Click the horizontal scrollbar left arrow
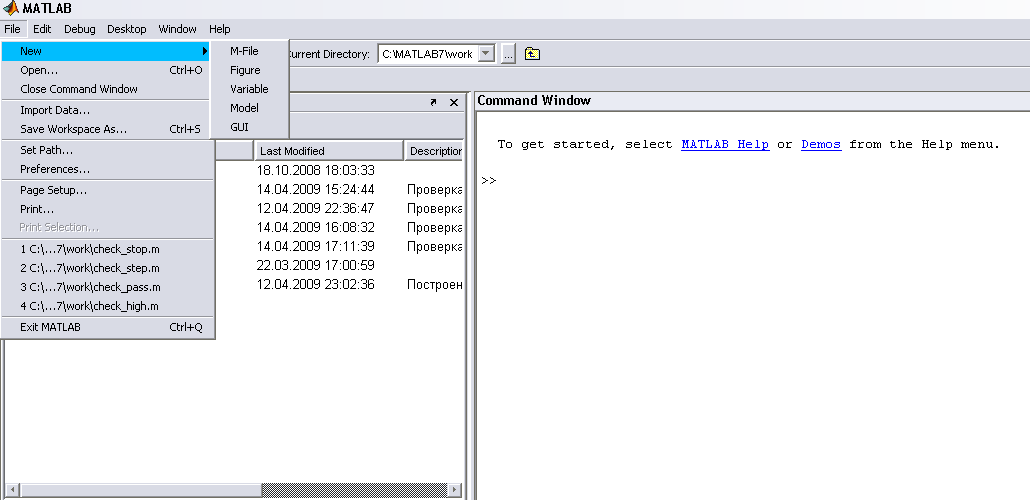 click(12, 490)
